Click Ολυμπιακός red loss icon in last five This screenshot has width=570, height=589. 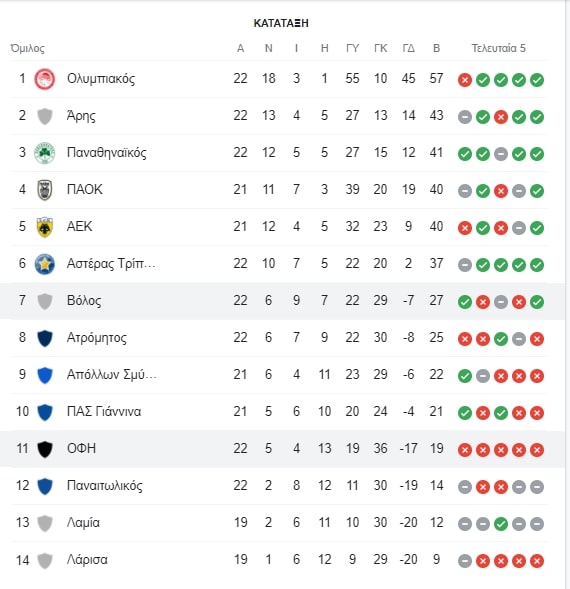(465, 80)
